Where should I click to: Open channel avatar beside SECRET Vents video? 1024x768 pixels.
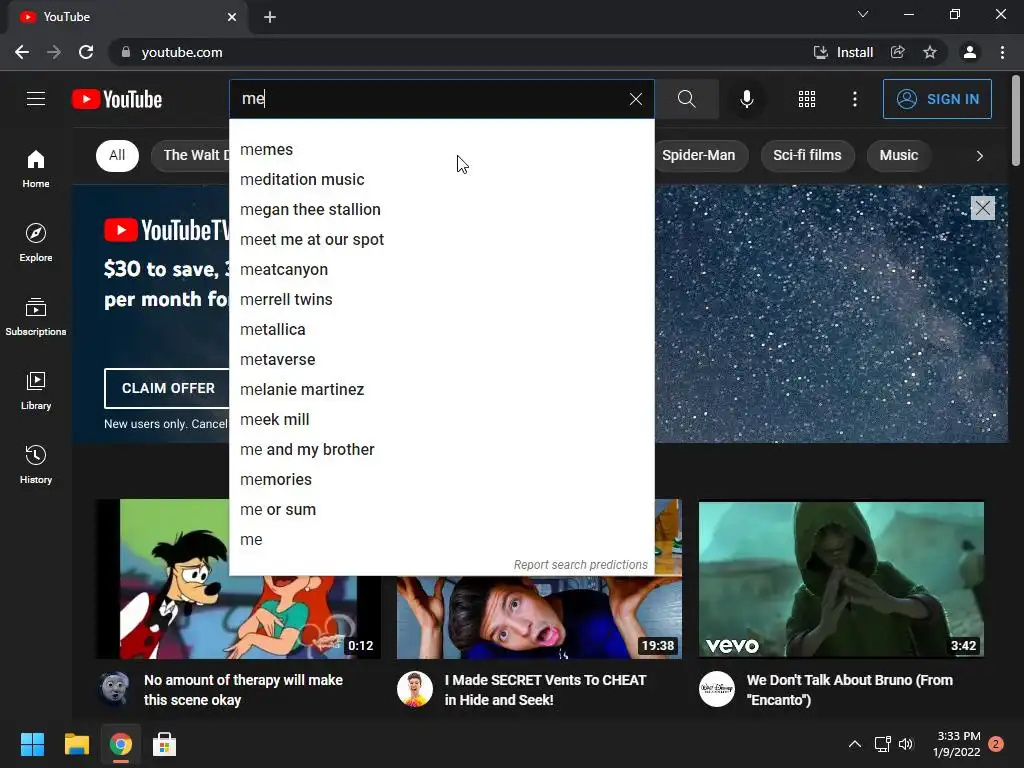(x=415, y=689)
